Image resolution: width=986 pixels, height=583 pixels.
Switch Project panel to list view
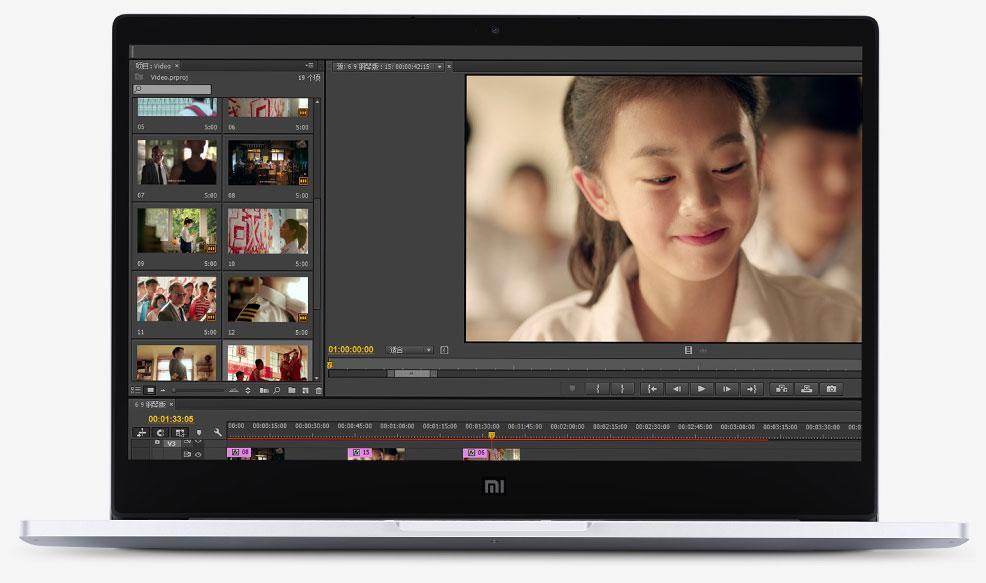coord(136,390)
